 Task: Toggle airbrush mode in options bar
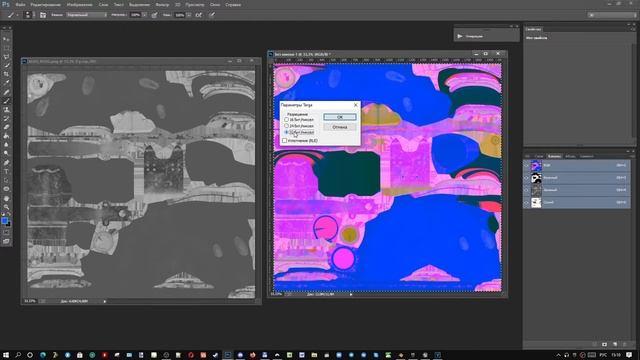198,15
